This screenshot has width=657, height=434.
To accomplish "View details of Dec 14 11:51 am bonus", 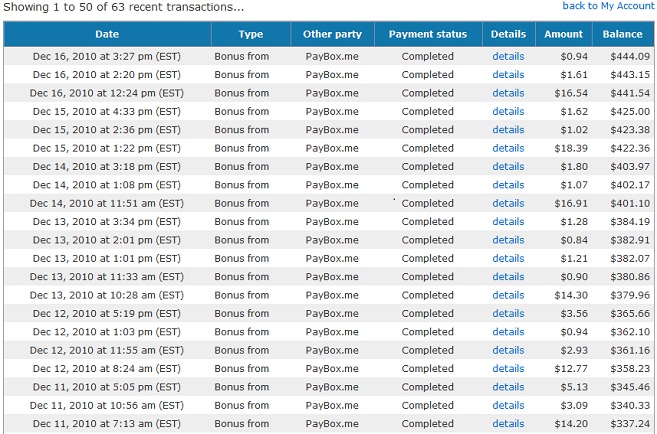I will point(508,204).
